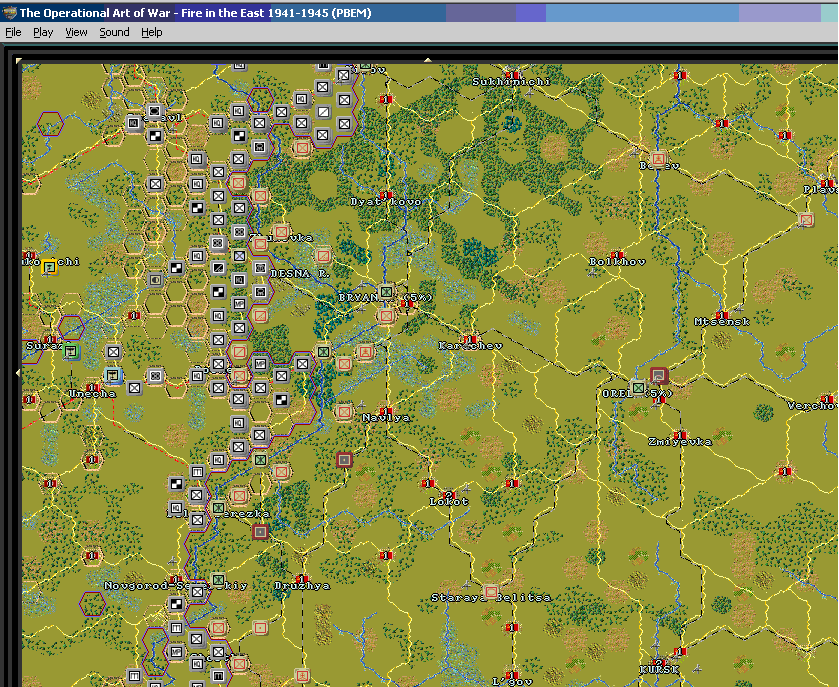This screenshot has width=839, height=687.
Task: Click the KURSK city label
Action: pyautogui.click(x=659, y=669)
